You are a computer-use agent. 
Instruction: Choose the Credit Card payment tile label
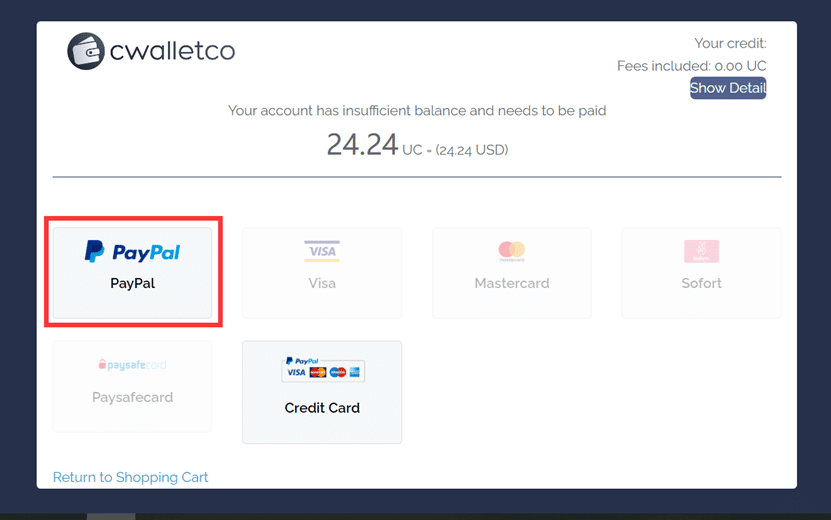click(322, 408)
